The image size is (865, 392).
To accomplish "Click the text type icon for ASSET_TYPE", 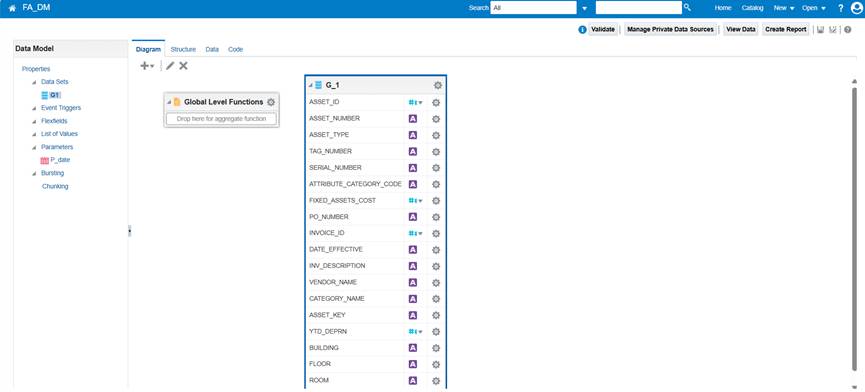I will coord(413,135).
